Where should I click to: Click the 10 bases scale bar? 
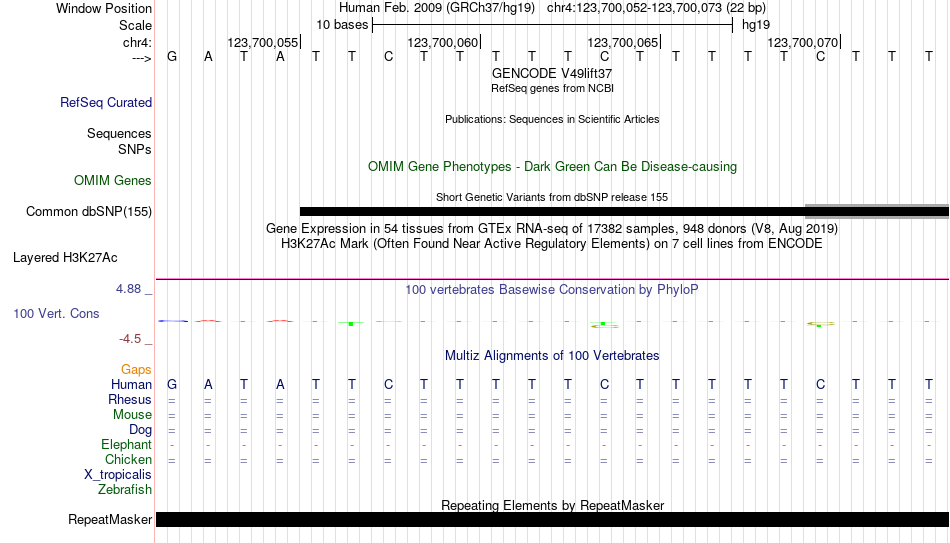(x=553, y=25)
